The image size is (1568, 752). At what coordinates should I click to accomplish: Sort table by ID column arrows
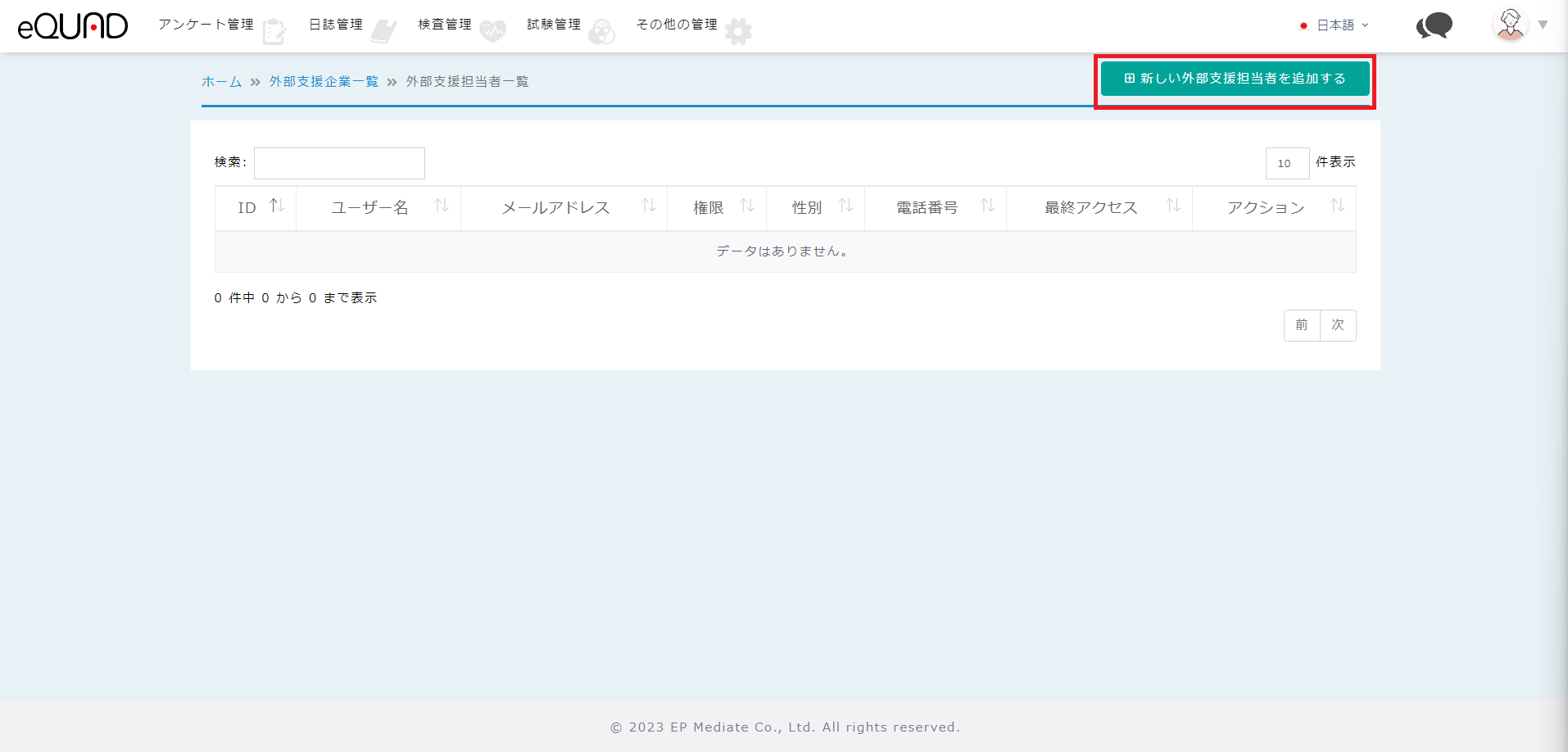click(x=277, y=206)
